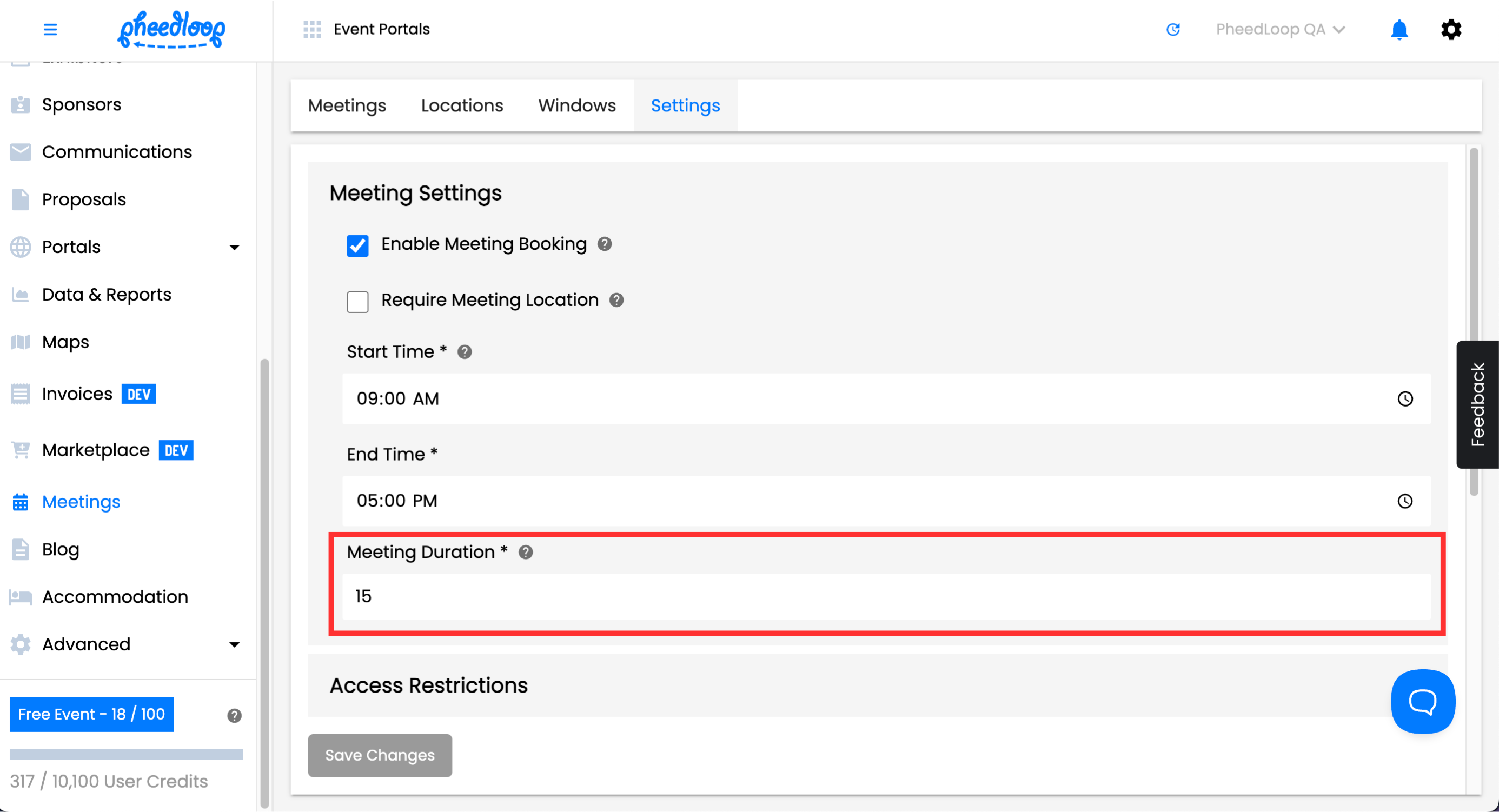
Task: Open the apps grid icon beside Event Portals
Action: pos(312,29)
